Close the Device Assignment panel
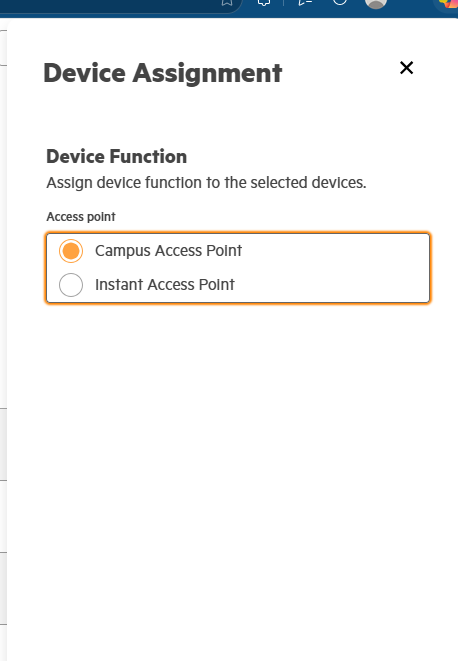Screen dimensions: 458x661 click(406, 67)
